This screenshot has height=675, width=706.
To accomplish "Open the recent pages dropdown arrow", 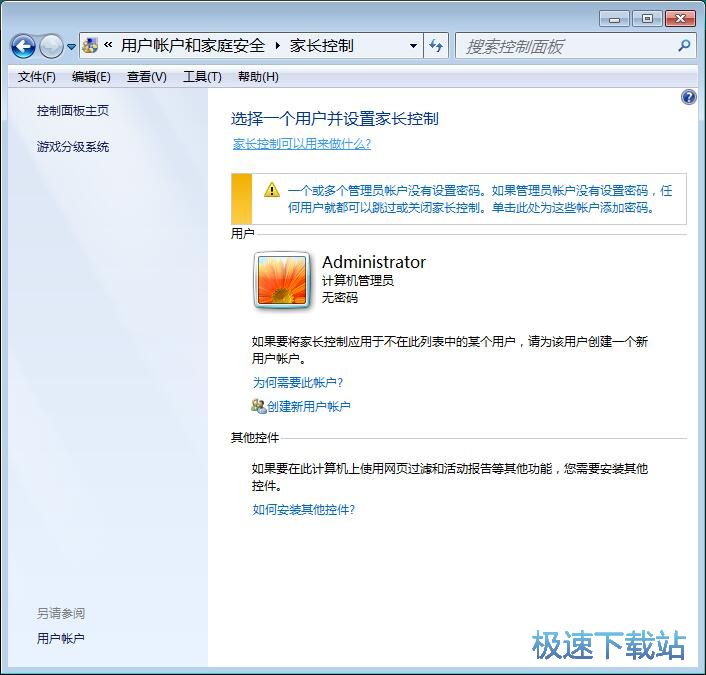I will tap(71, 46).
